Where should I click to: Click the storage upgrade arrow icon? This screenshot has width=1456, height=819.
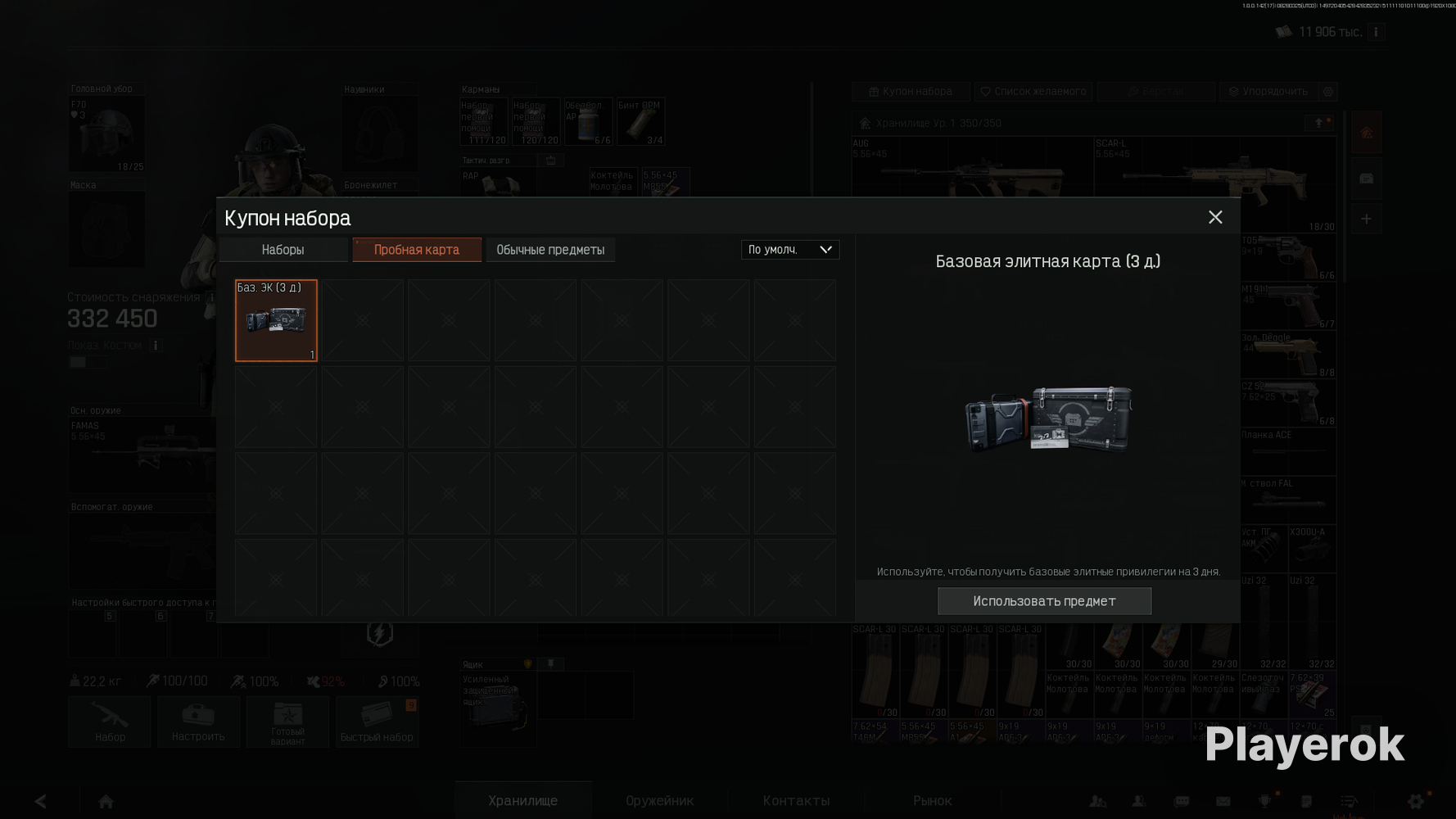[1318, 123]
